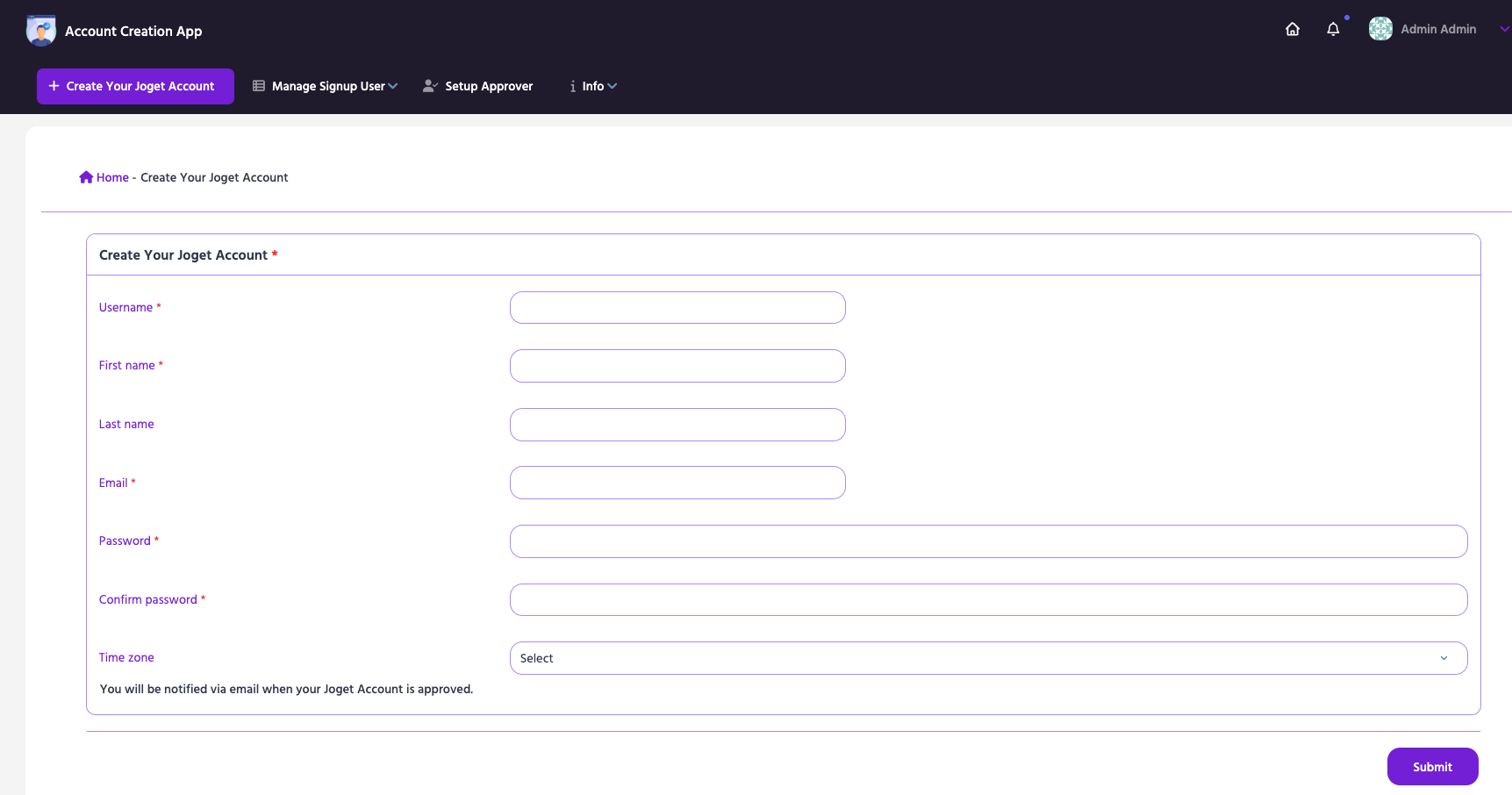The height and width of the screenshot is (795, 1512).
Task: Follow the Home breadcrumb link
Action: 112,177
